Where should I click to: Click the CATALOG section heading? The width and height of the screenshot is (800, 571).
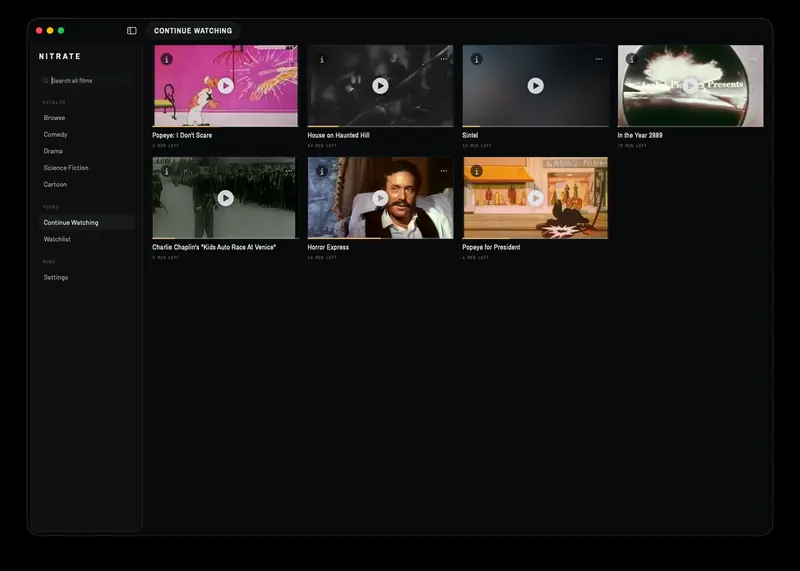[54, 103]
